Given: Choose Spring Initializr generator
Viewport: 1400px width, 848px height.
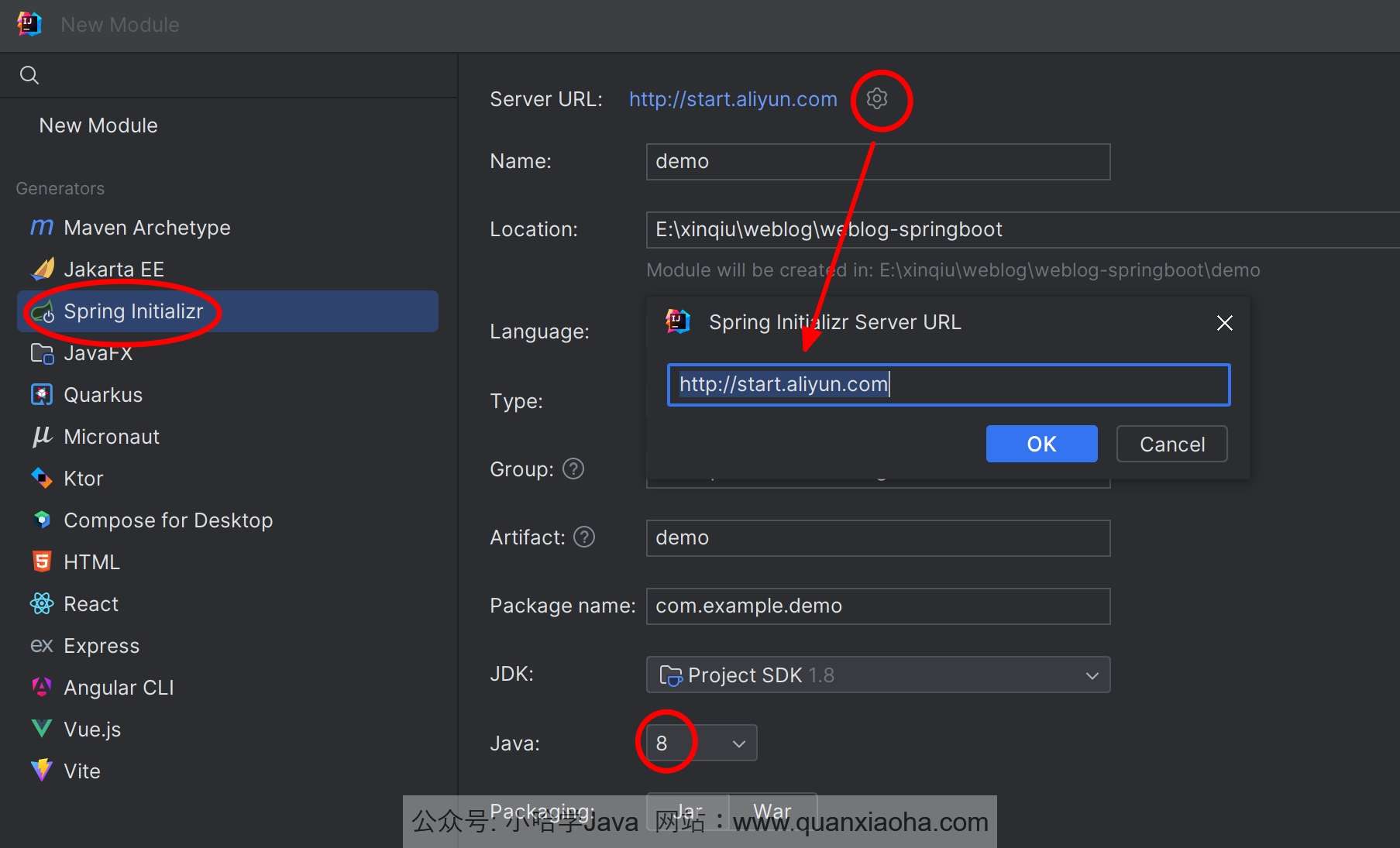Looking at the screenshot, I should coord(228,311).
